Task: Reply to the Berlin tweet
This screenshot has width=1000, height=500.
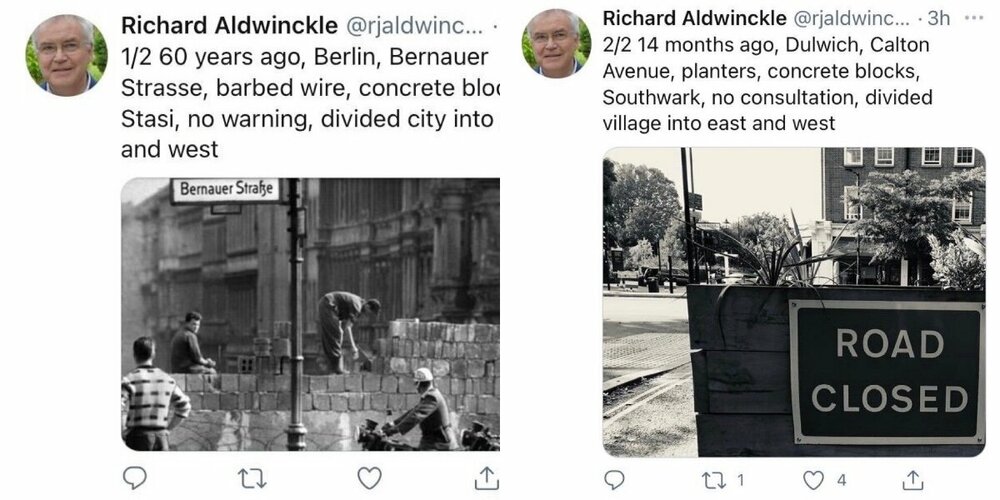Action: coord(134,478)
